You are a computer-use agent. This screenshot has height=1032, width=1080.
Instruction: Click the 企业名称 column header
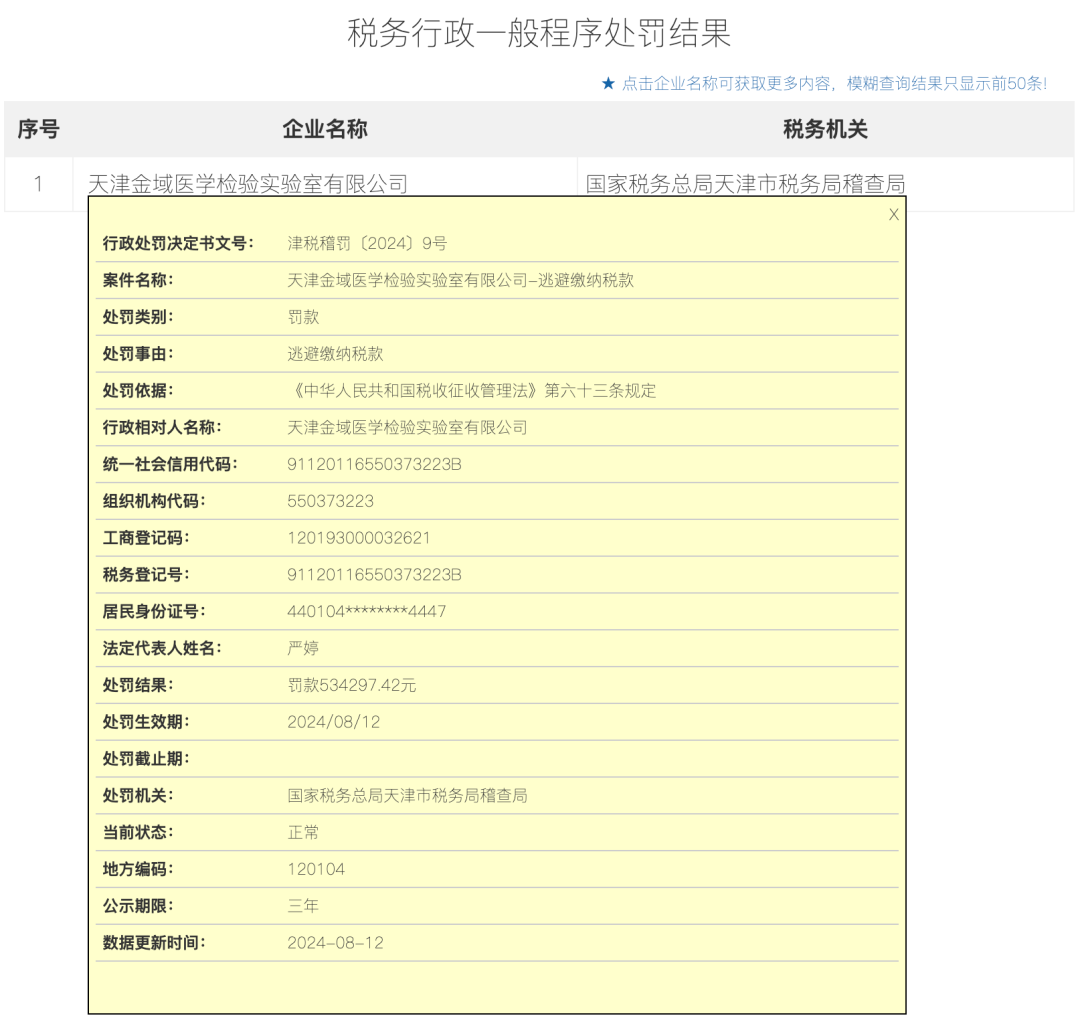325,129
